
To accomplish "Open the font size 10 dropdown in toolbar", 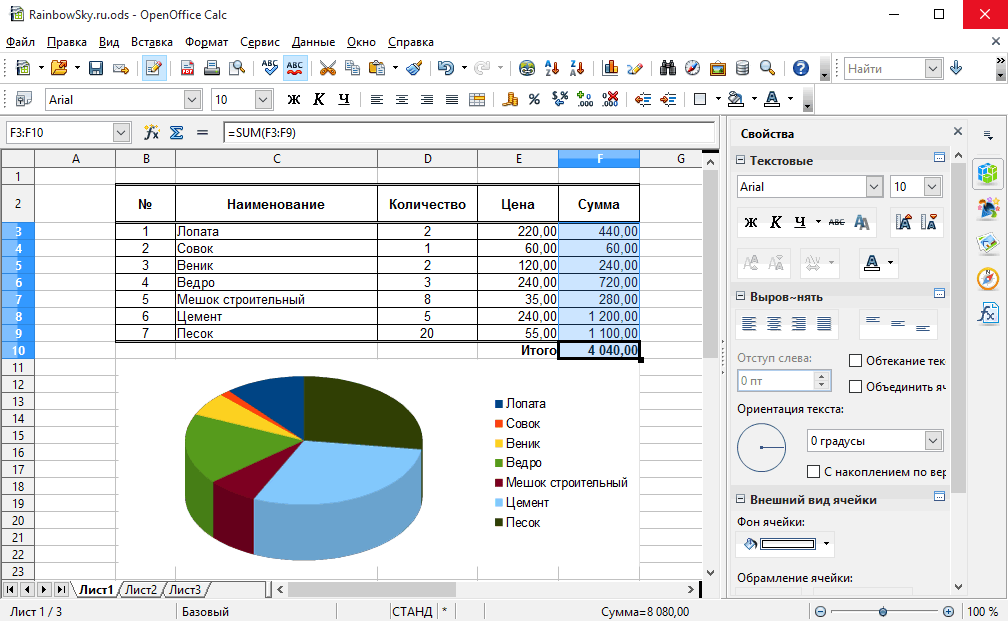I will pos(262,100).
